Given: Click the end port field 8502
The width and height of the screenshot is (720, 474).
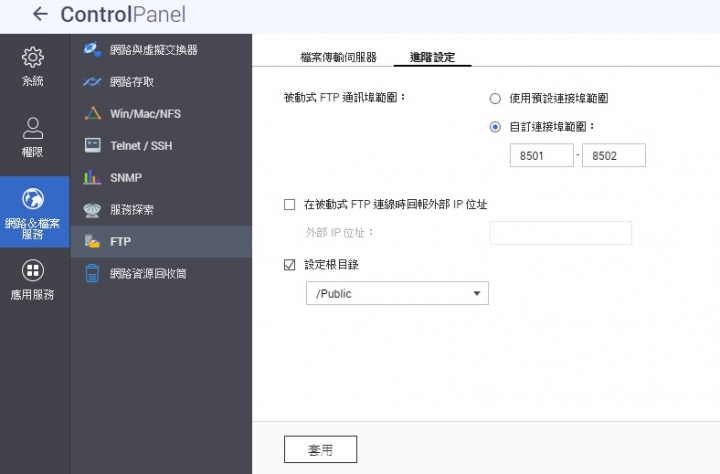Looking at the screenshot, I should [614, 155].
